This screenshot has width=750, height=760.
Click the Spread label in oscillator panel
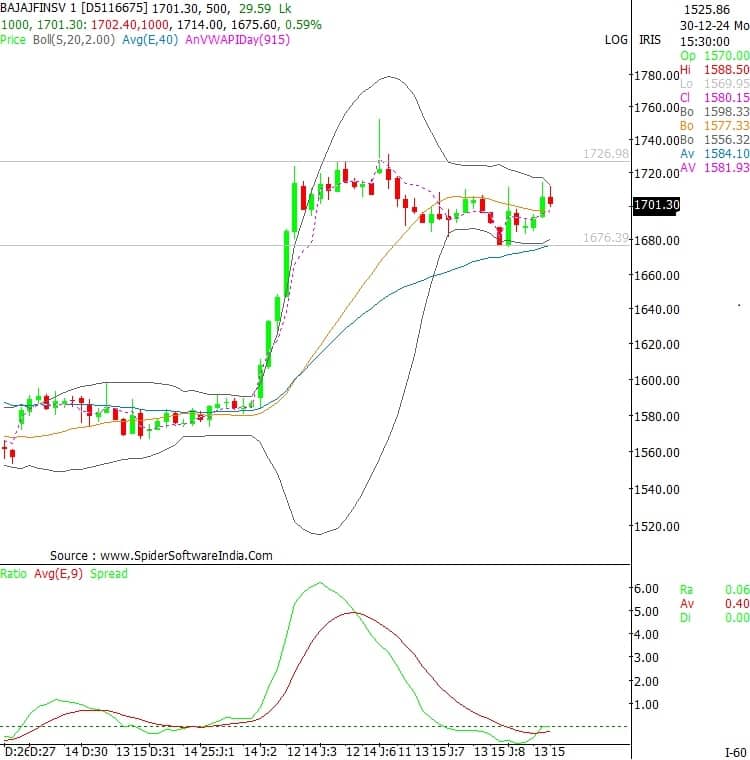pyautogui.click(x=110, y=574)
